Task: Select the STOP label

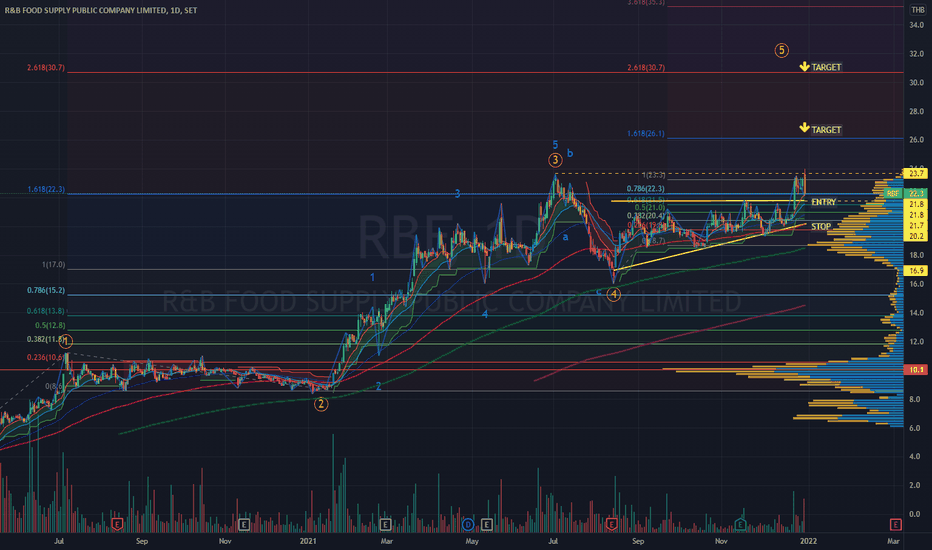Action: point(821,227)
